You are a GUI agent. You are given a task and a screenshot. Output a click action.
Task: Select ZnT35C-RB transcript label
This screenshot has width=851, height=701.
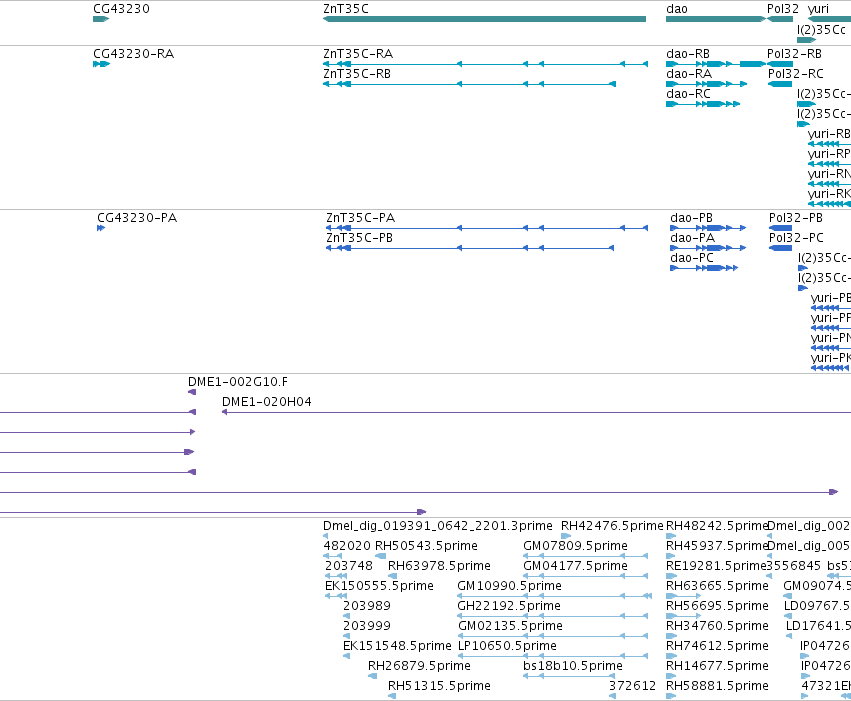(357, 74)
